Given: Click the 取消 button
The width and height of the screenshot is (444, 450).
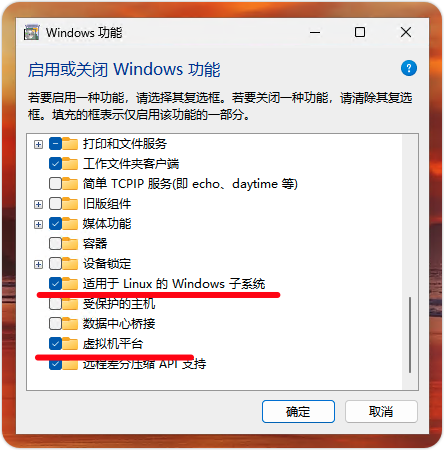Looking at the screenshot, I should point(381,412).
